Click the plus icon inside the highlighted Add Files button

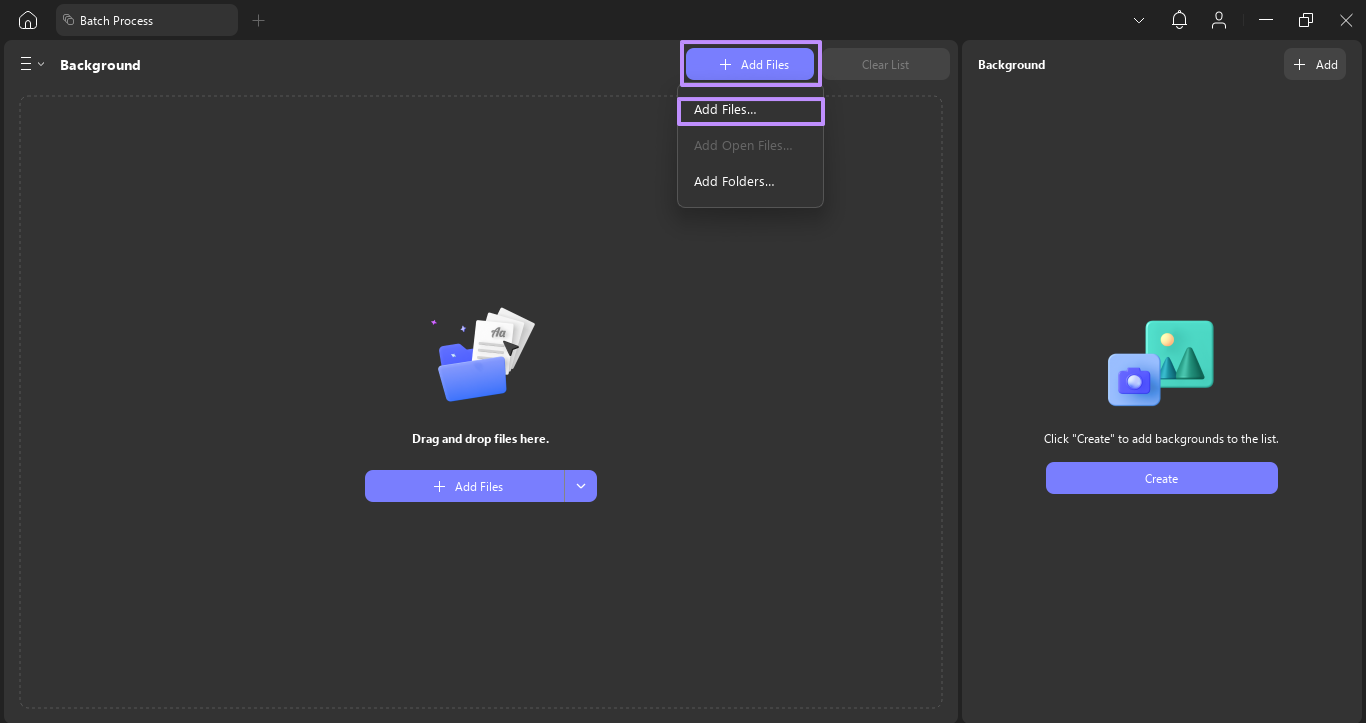point(723,64)
